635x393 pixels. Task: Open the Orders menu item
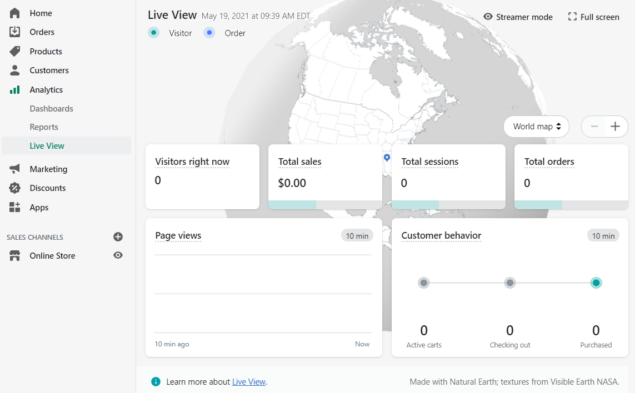42,32
